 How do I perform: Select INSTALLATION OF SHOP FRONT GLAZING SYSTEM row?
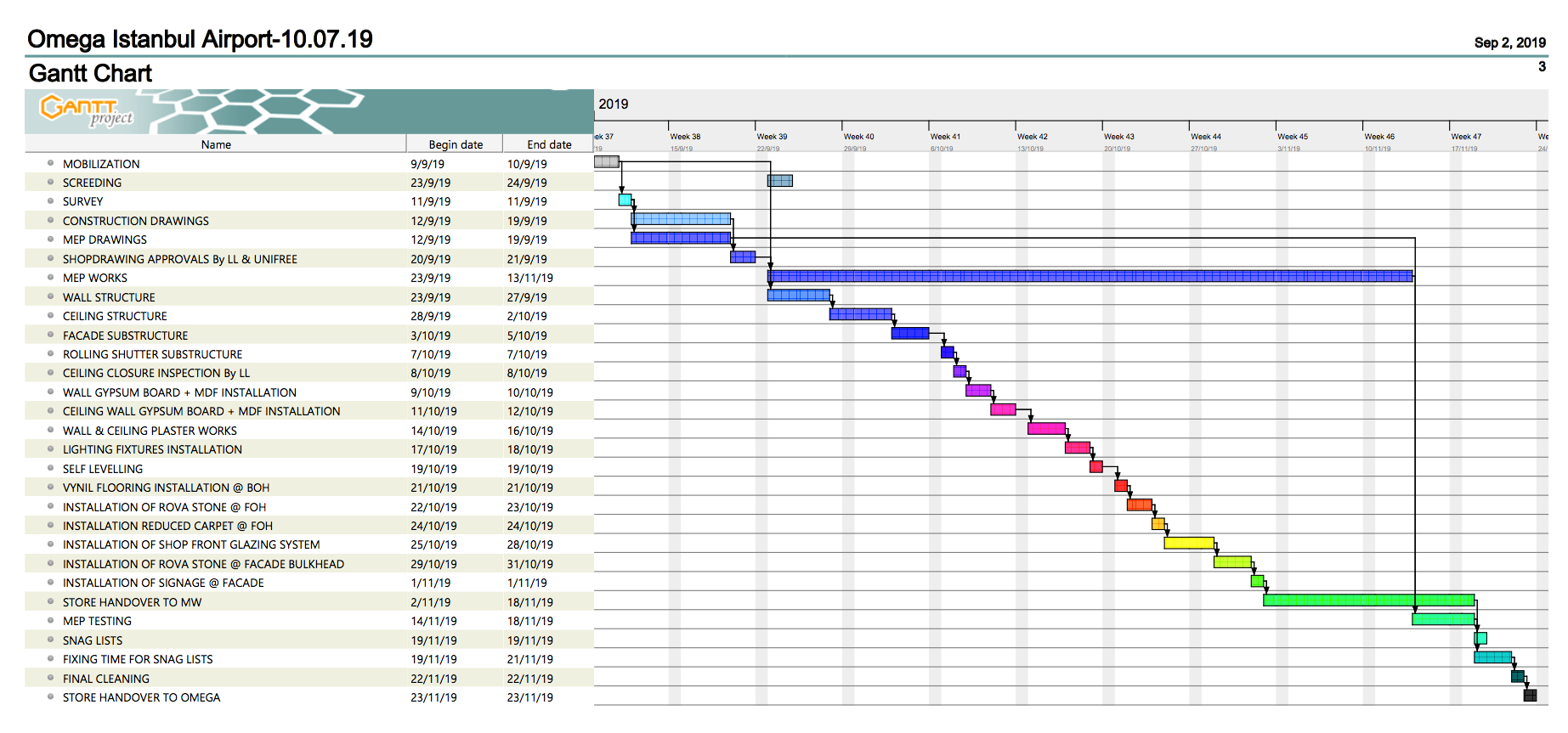click(309, 544)
